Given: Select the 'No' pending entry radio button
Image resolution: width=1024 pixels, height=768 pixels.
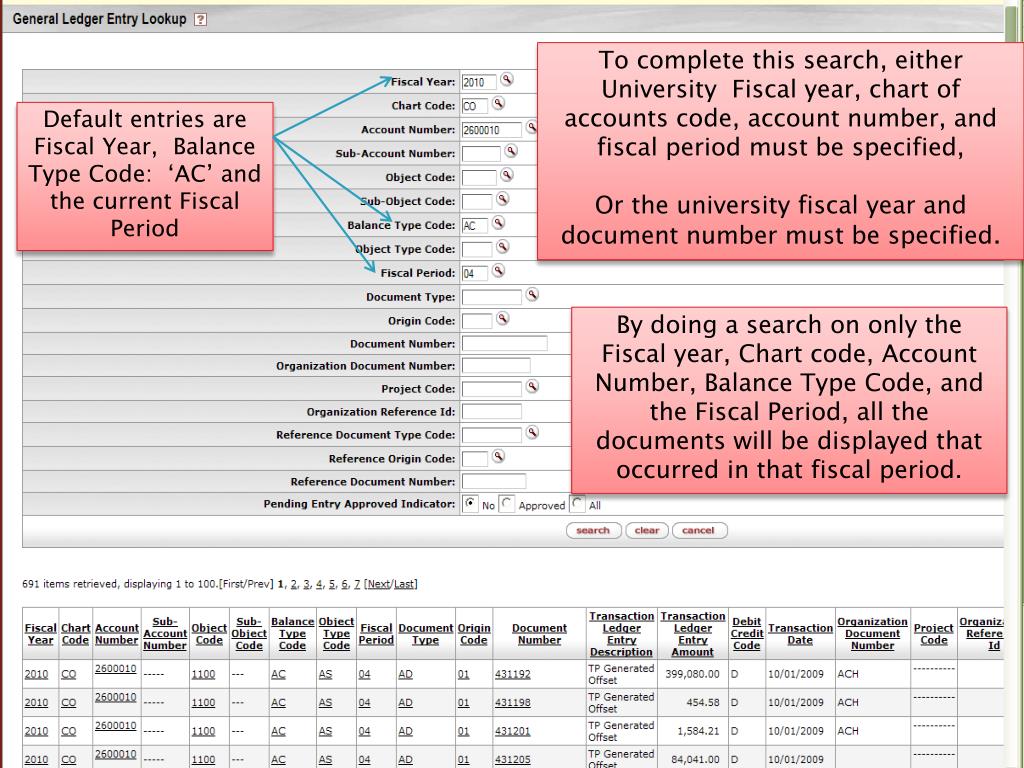Looking at the screenshot, I should coord(471,504).
